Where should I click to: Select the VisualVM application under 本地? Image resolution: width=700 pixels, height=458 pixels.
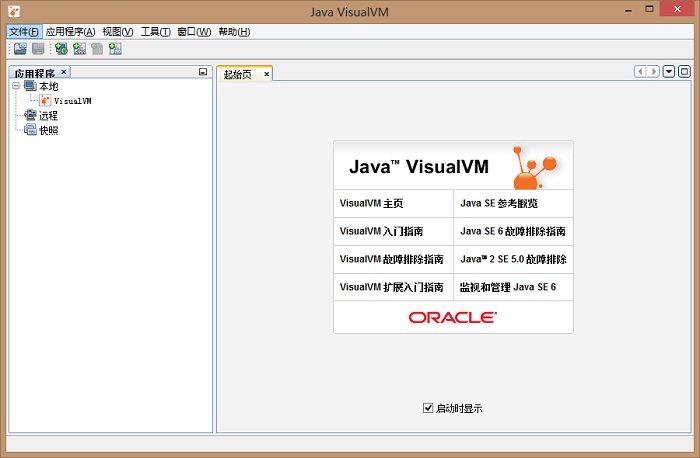[72, 101]
